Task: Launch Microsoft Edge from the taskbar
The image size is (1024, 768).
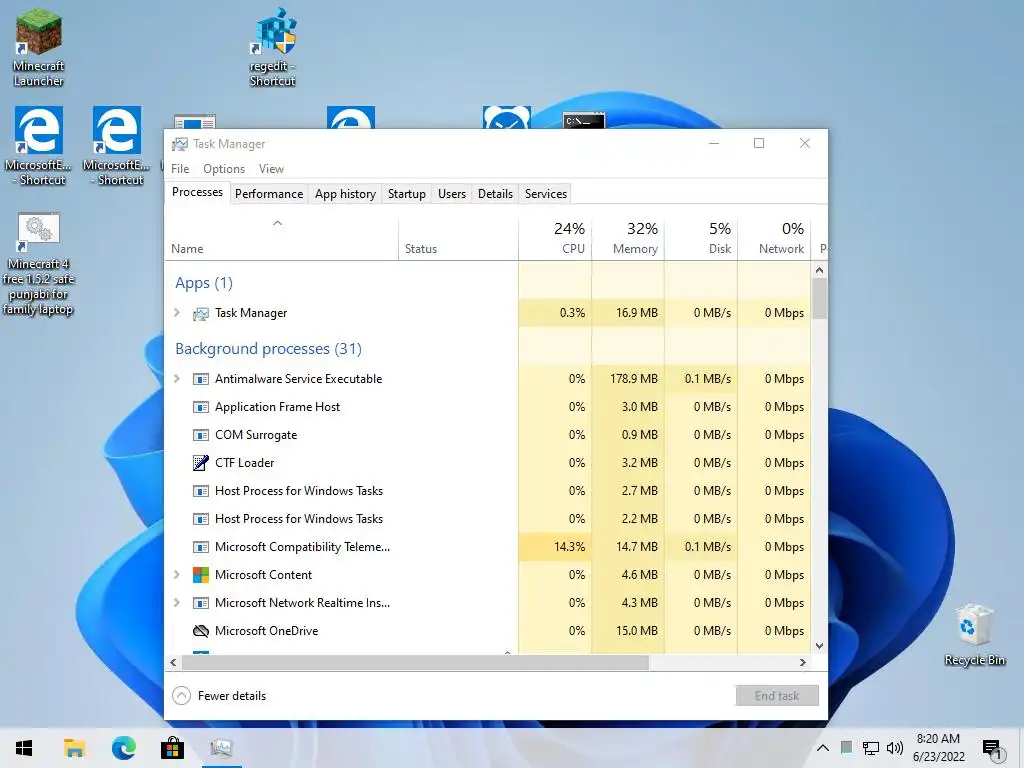Action: point(123,748)
